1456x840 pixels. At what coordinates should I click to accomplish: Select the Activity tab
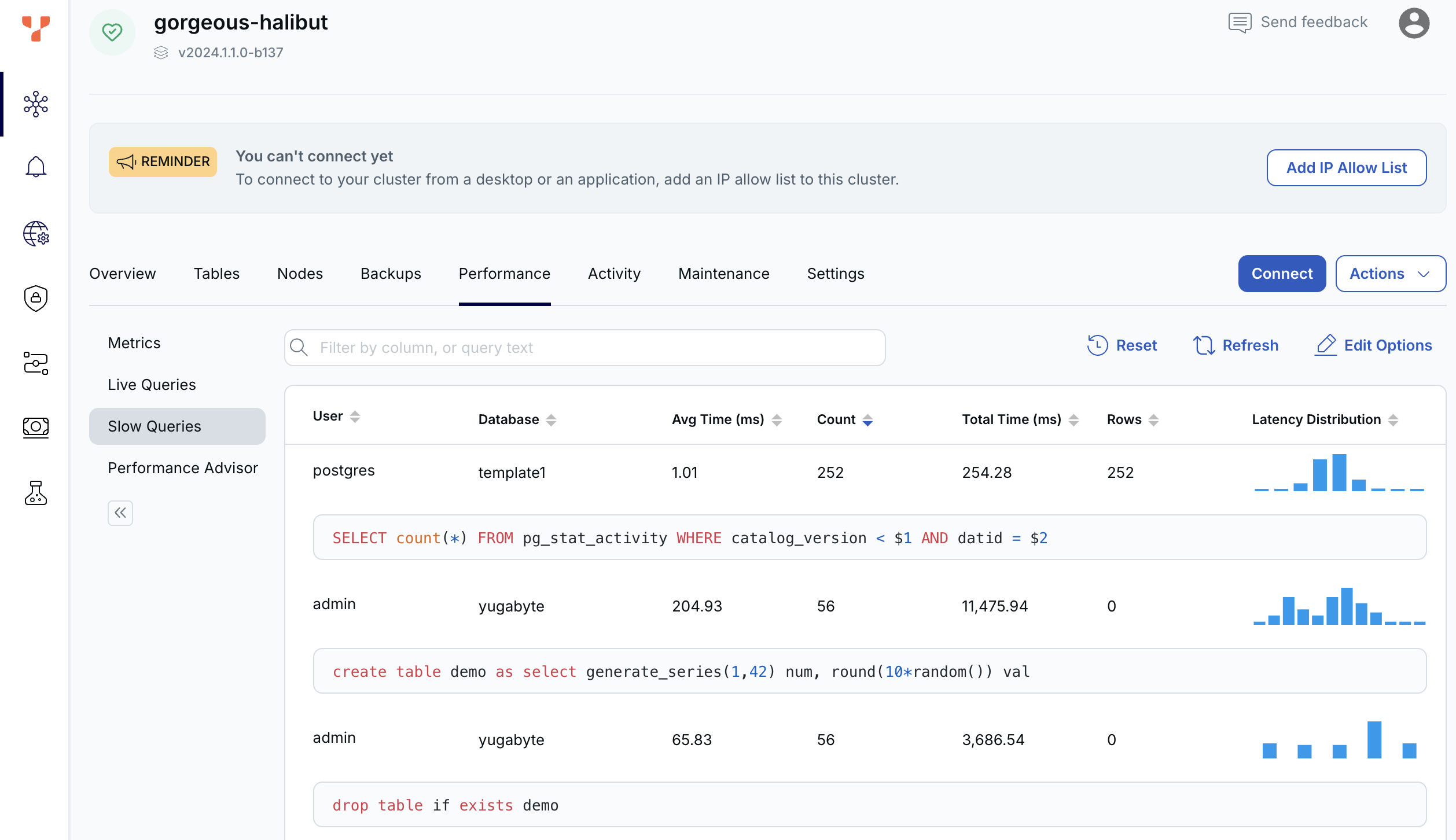pyautogui.click(x=614, y=274)
